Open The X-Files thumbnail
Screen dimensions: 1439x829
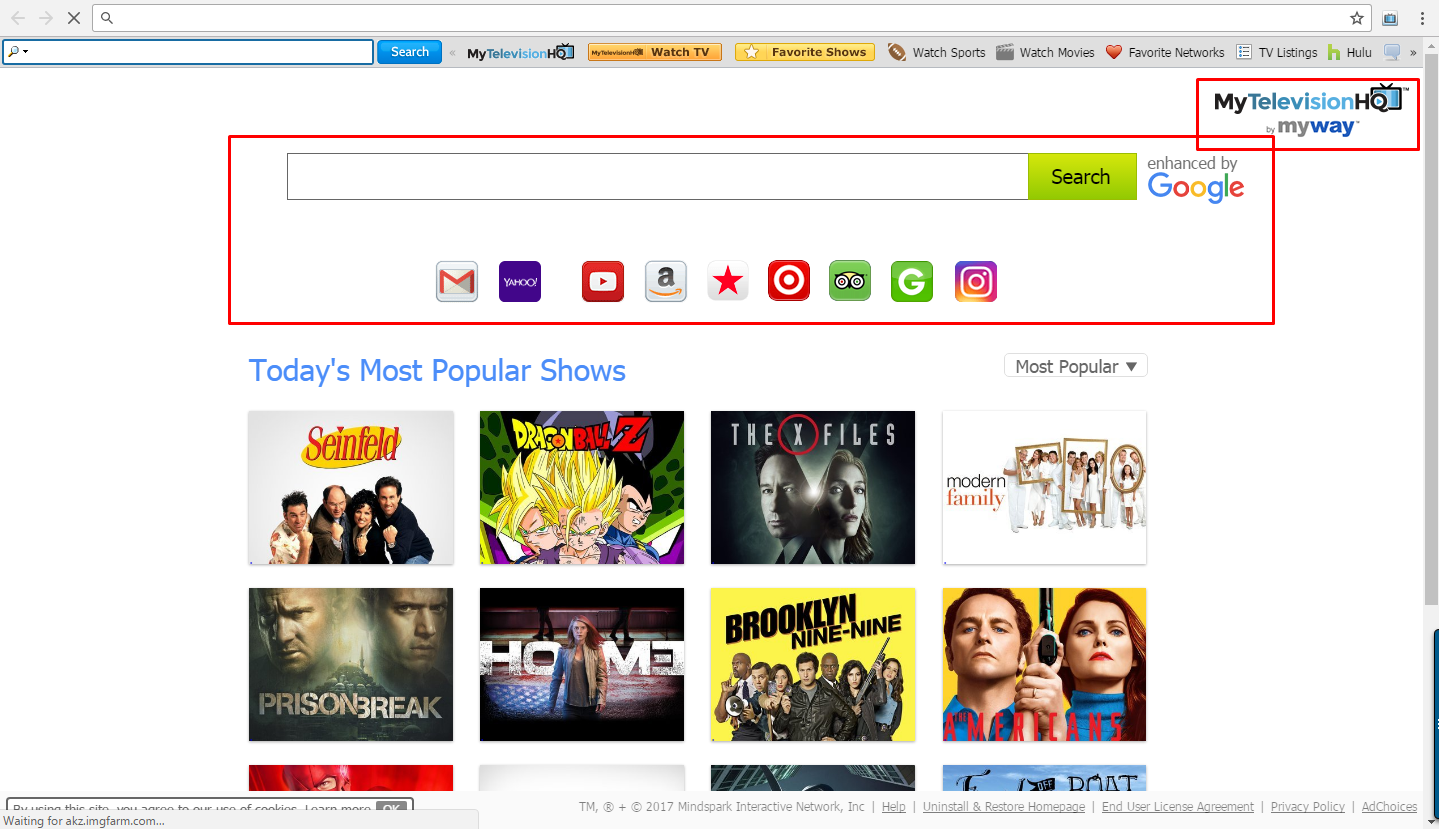[x=813, y=487]
